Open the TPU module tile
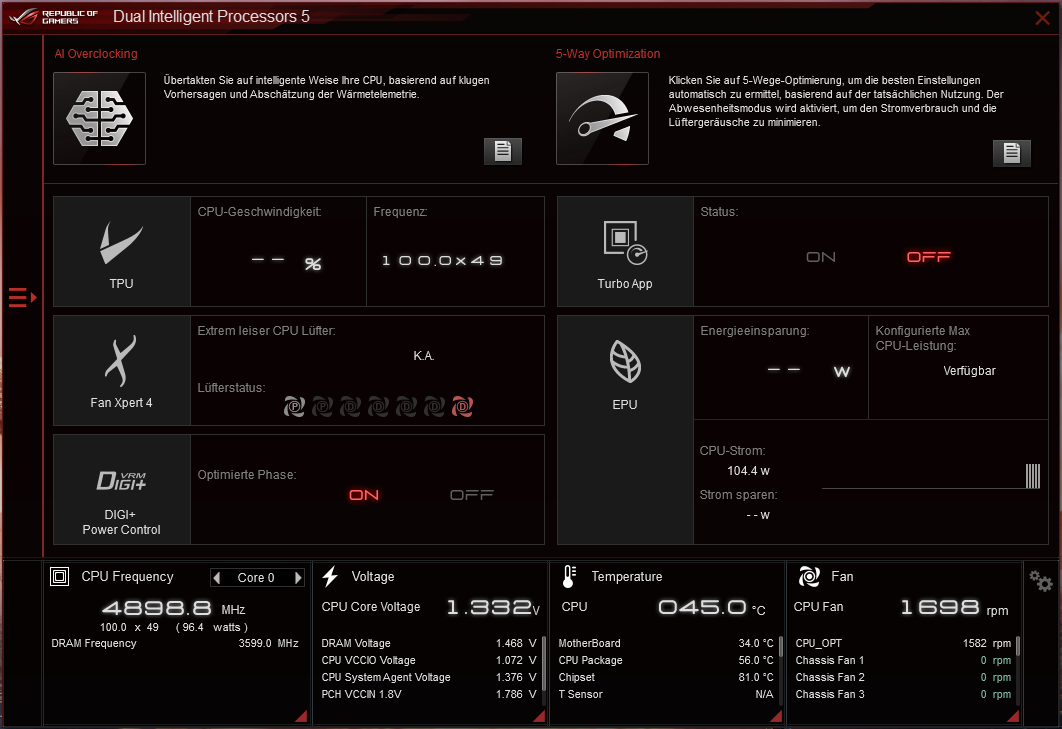This screenshot has width=1062, height=729. coord(122,252)
